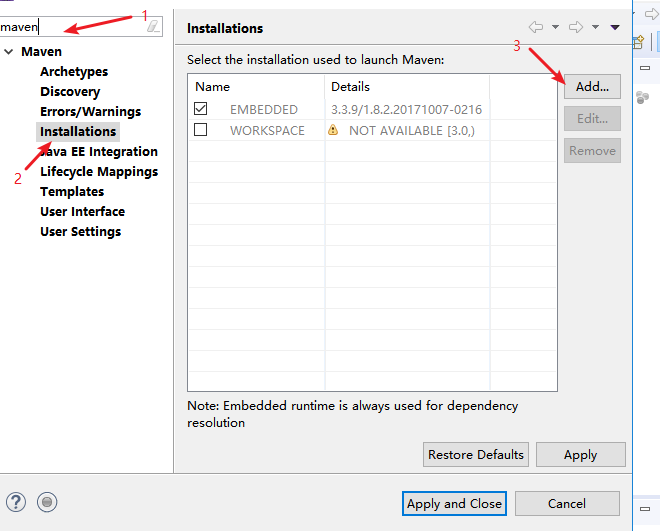The height and width of the screenshot is (531, 660).
Task: Click the minimize icon in the background Eclipse lower panel
Action: (x=645, y=509)
